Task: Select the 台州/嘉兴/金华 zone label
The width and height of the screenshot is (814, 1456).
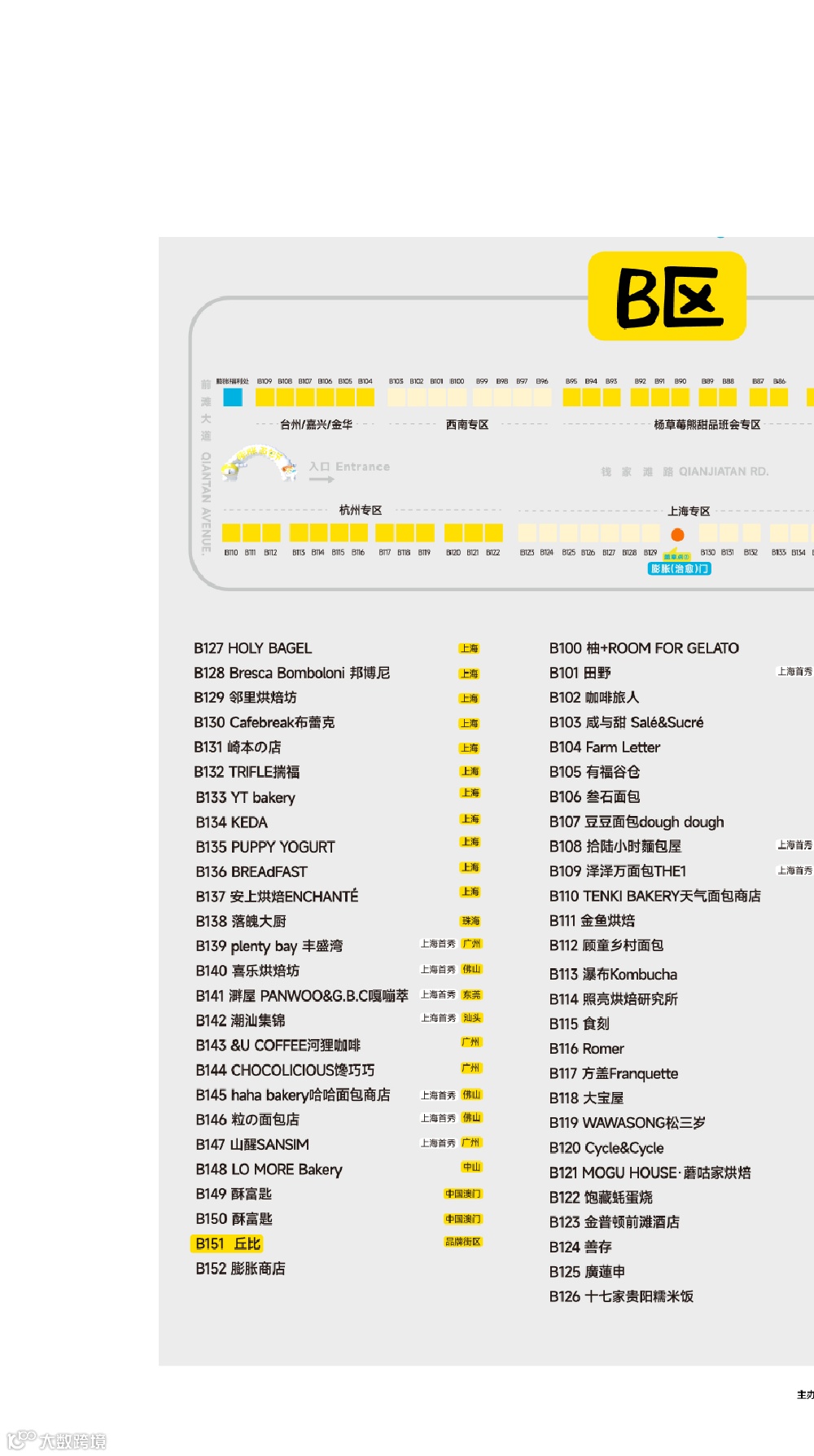Action: 316,424
